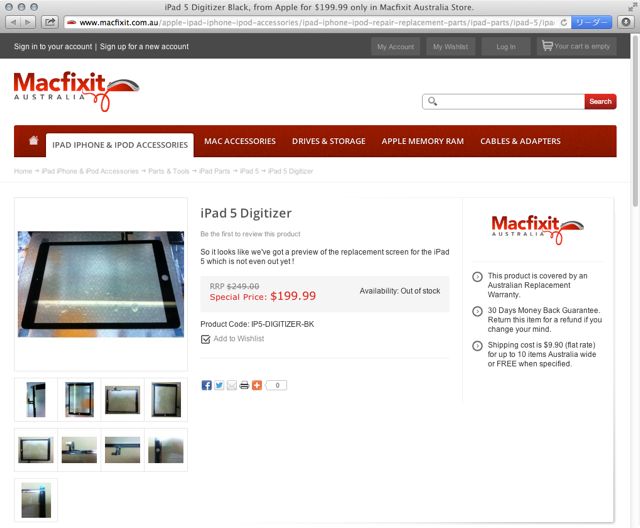Click Be the first to review link
This screenshot has width=640, height=528.
250,234
